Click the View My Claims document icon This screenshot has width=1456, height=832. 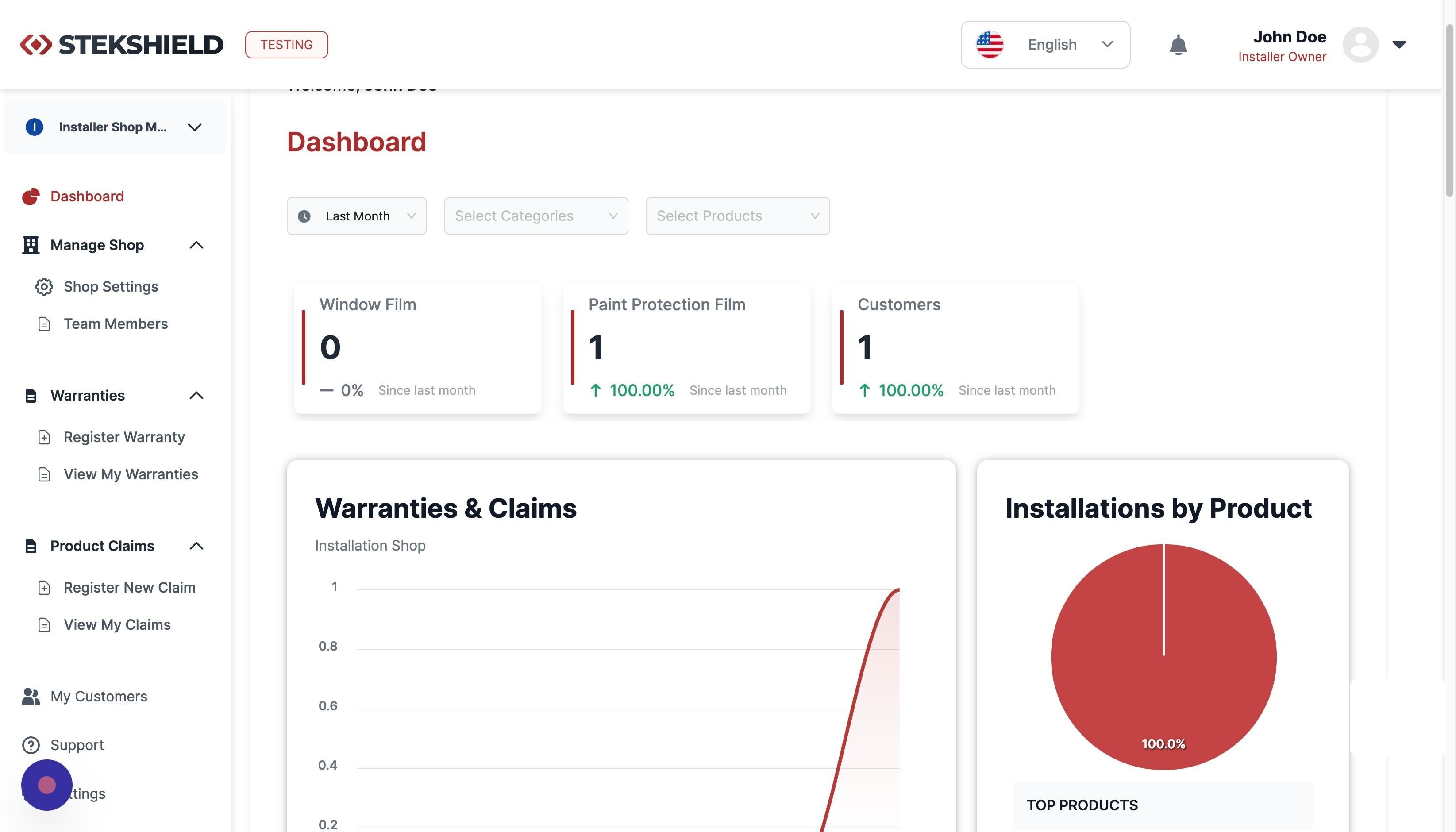click(44, 624)
